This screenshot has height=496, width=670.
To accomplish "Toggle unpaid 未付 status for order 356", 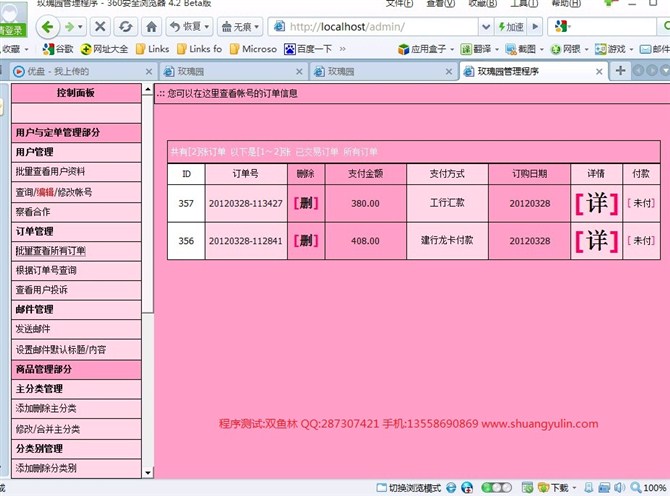I will pos(640,241).
